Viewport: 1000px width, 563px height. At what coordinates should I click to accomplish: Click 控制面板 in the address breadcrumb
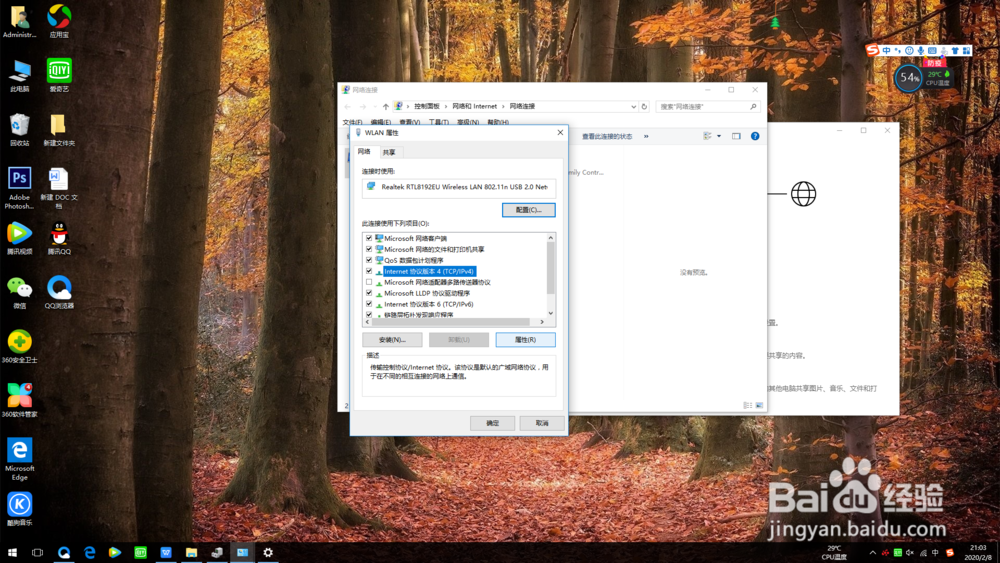point(427,106)
